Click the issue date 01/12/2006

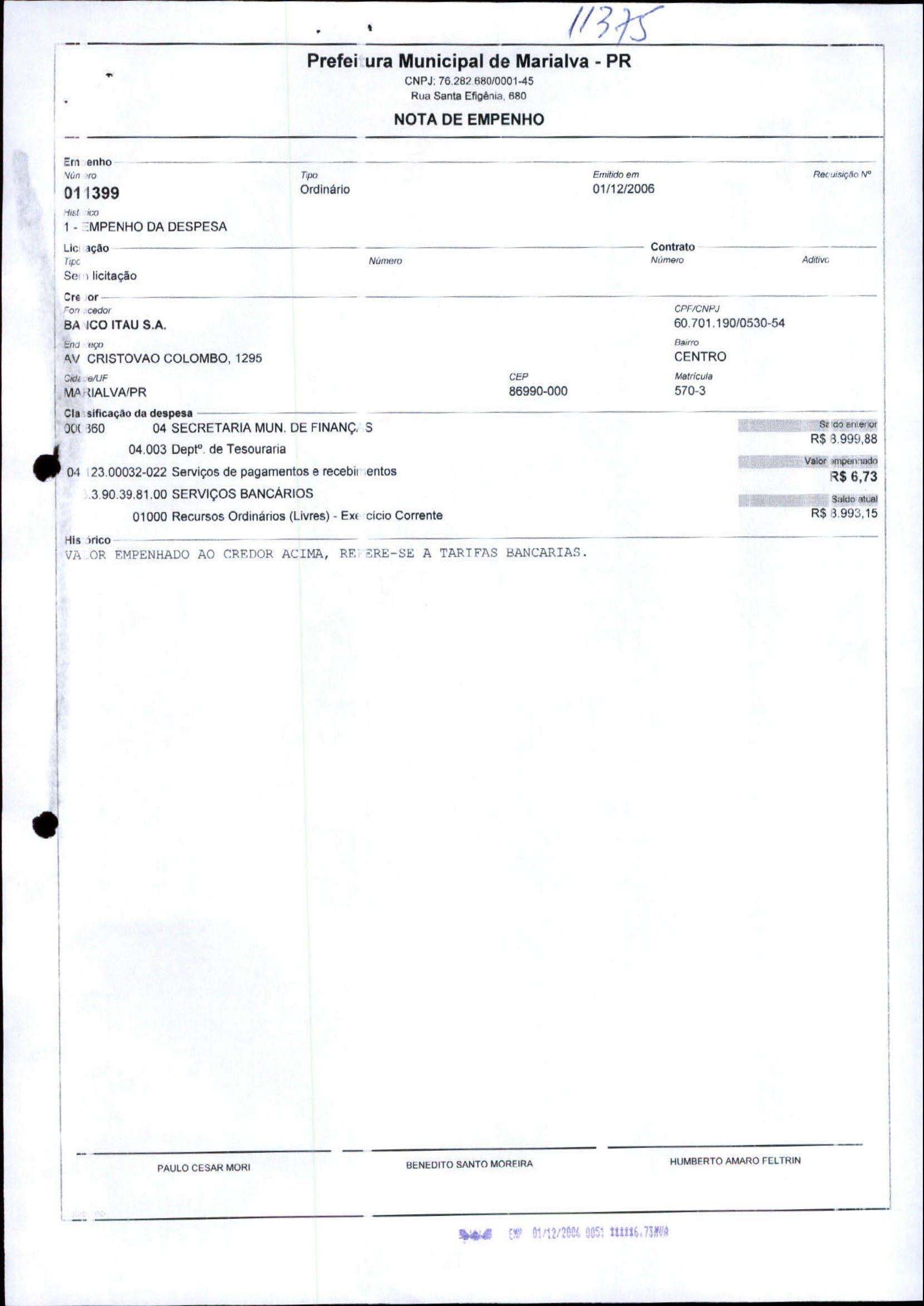623,189
